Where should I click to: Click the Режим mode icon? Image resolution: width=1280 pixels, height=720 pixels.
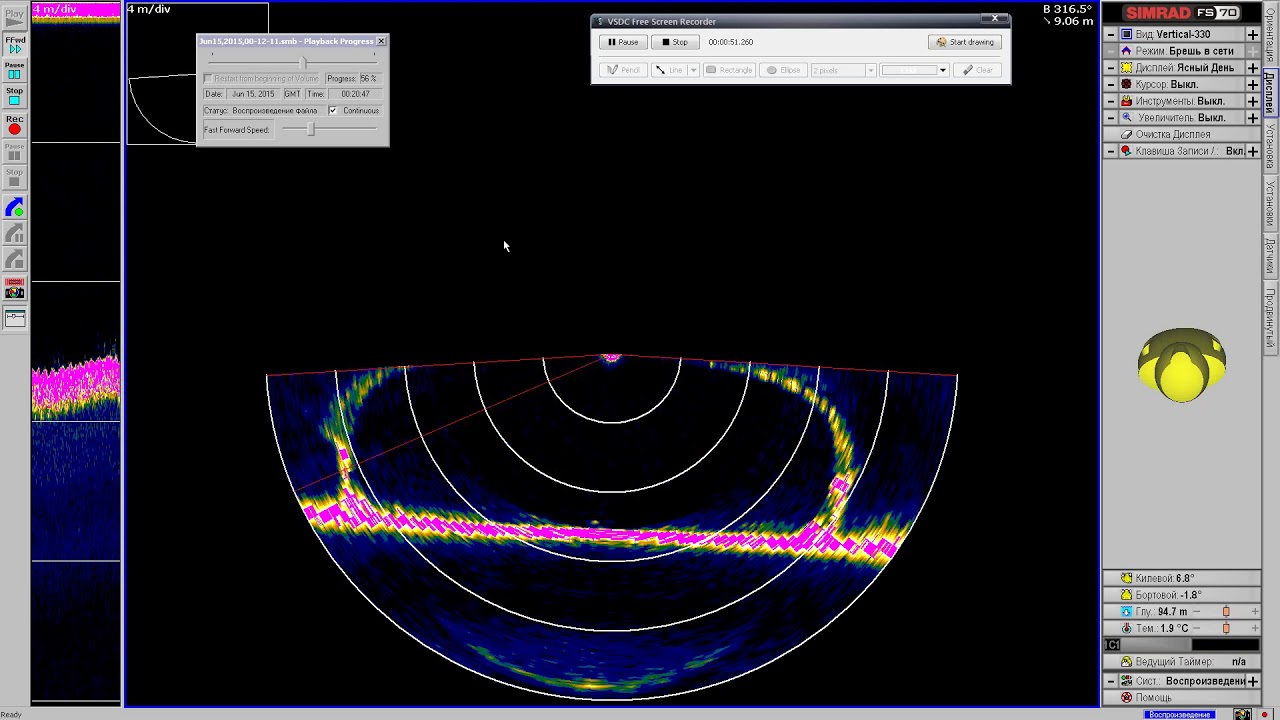pyautogui.click(x=1126, y=51)
